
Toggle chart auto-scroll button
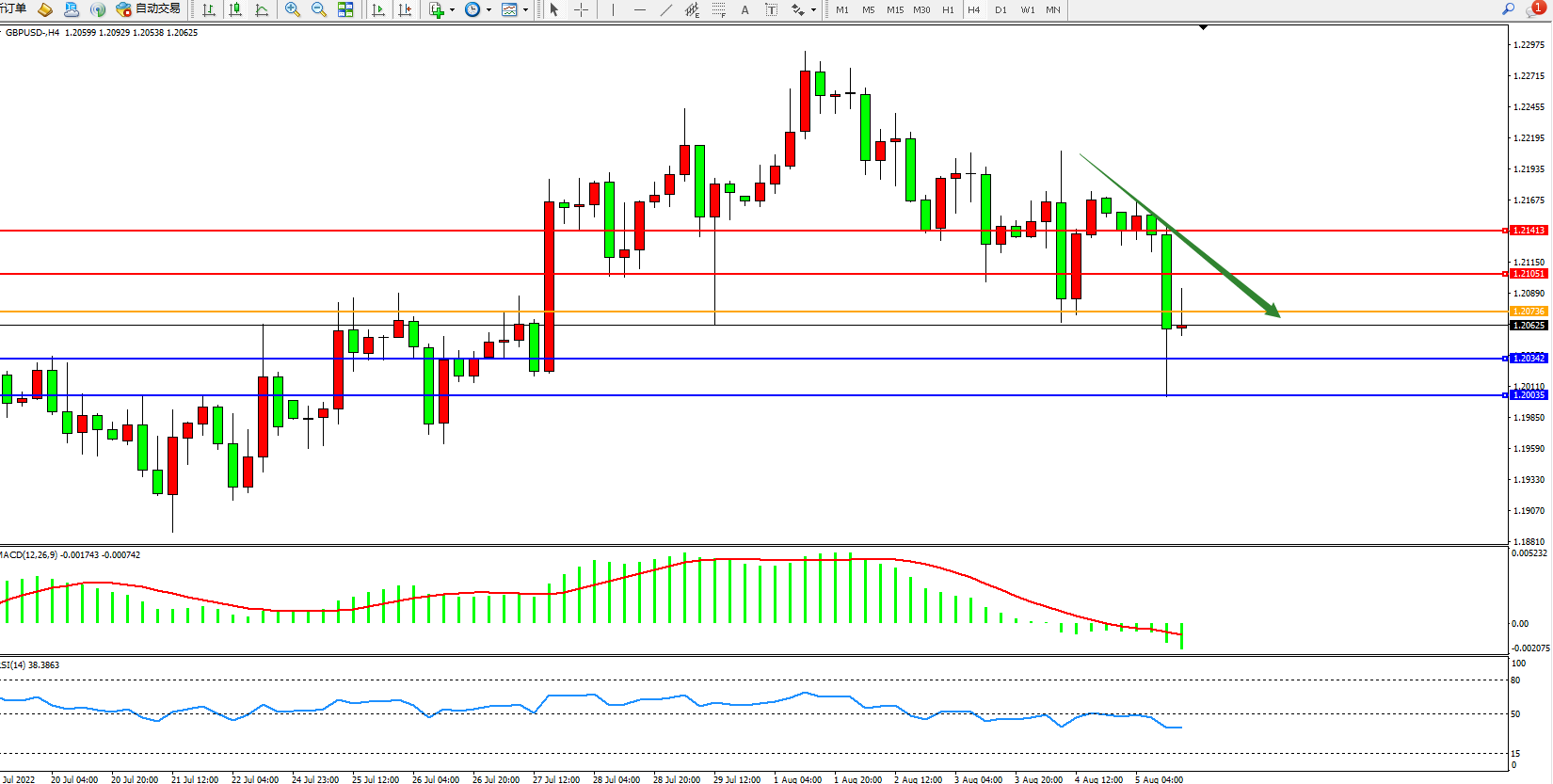(x=378, y=9)
